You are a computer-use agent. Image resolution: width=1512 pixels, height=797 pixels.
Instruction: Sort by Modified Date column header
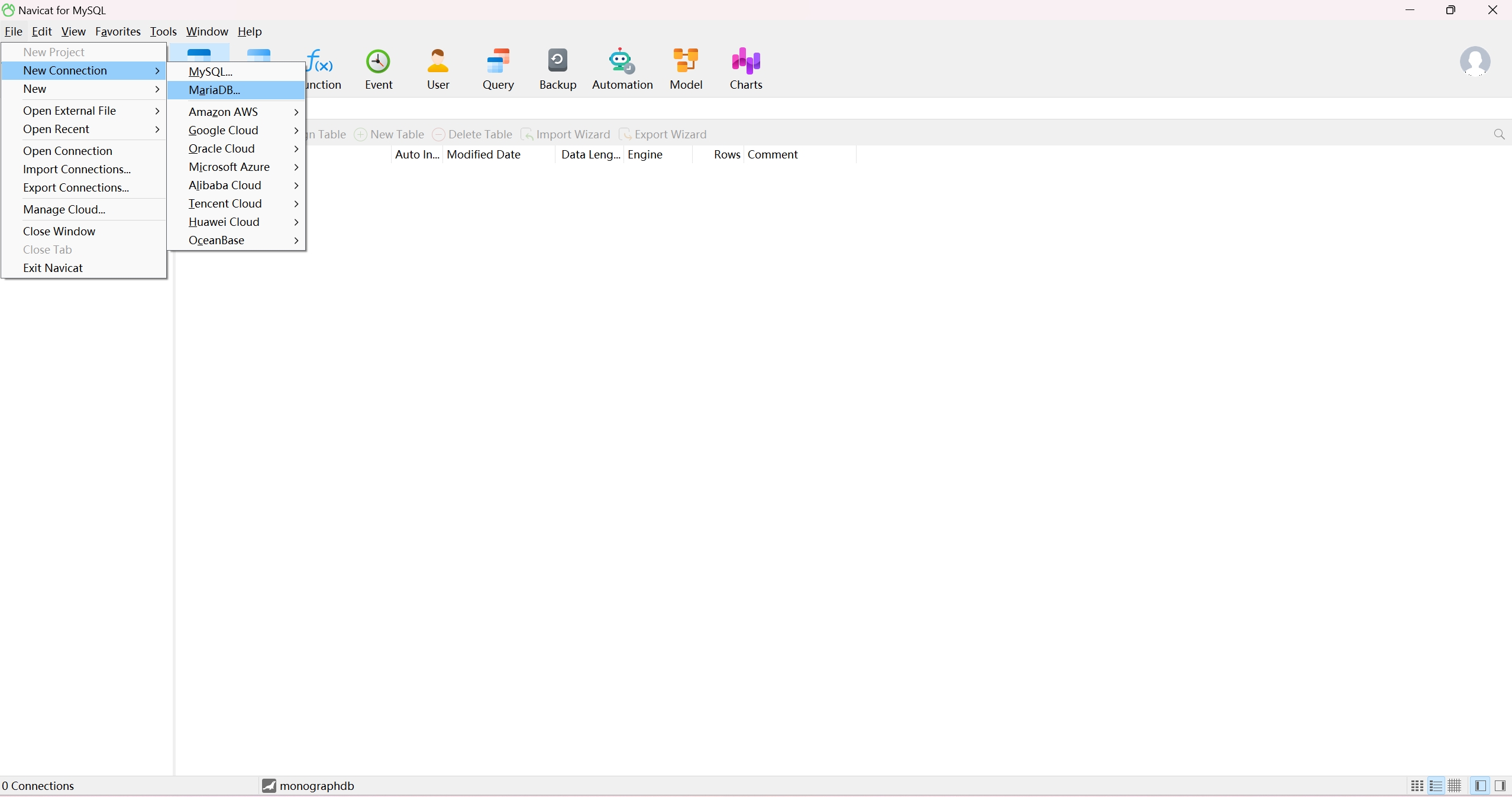(x=499, y=154)
